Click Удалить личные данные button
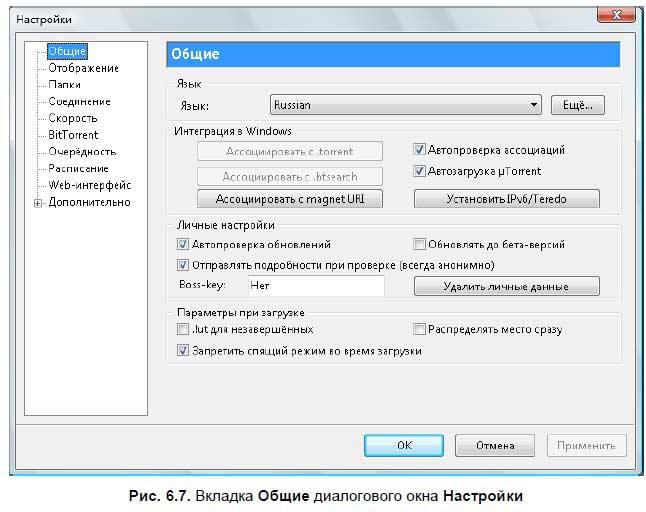The image size is (646, 512). (x=506, y=286)
